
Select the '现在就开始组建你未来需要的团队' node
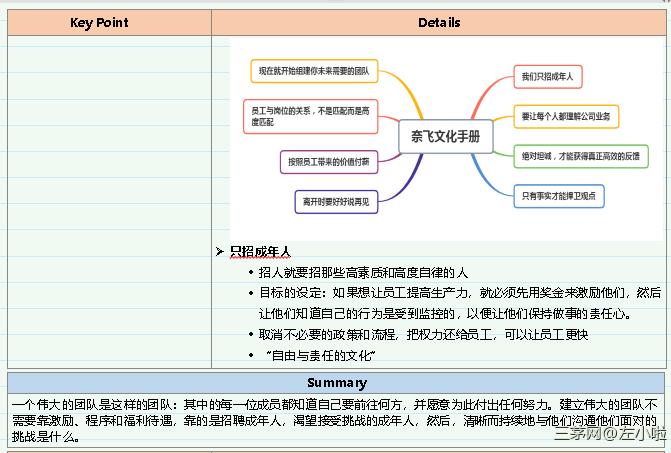click(314, 71)
